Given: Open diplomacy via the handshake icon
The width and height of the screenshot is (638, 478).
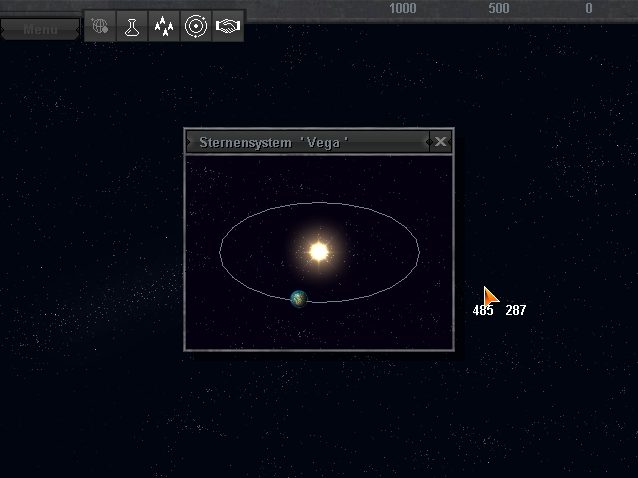Looking at the screenshot, I should pos(228,26).
